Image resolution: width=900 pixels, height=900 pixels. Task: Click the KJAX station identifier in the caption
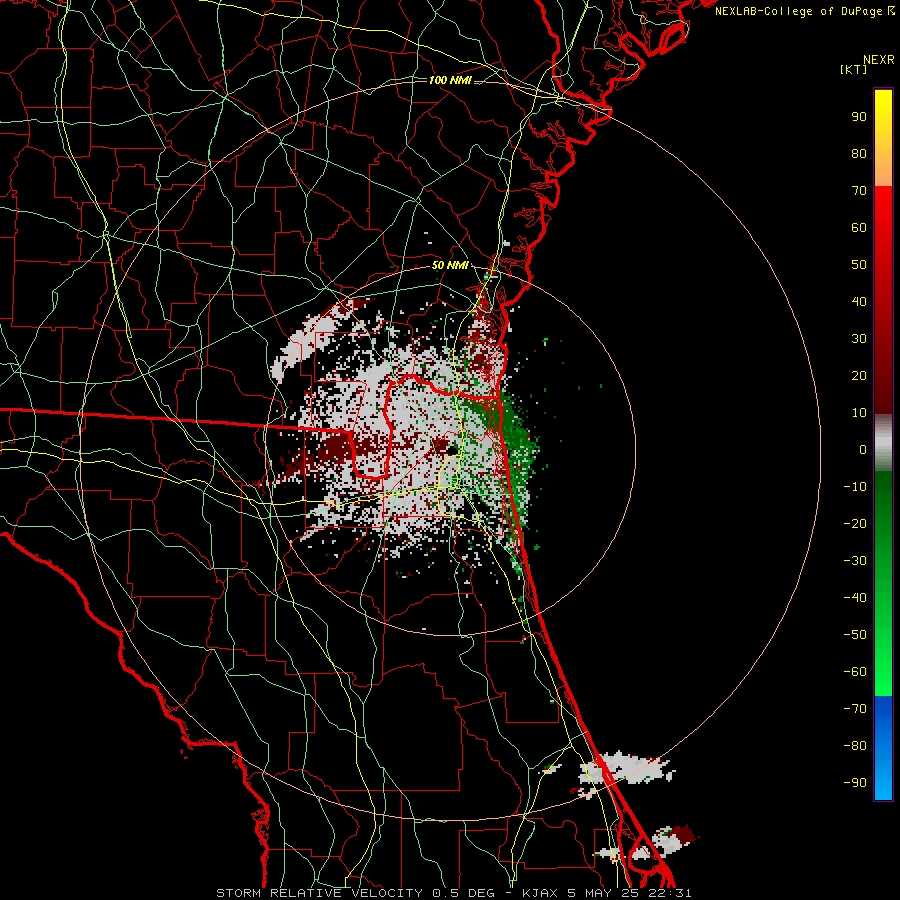[541, 893]
